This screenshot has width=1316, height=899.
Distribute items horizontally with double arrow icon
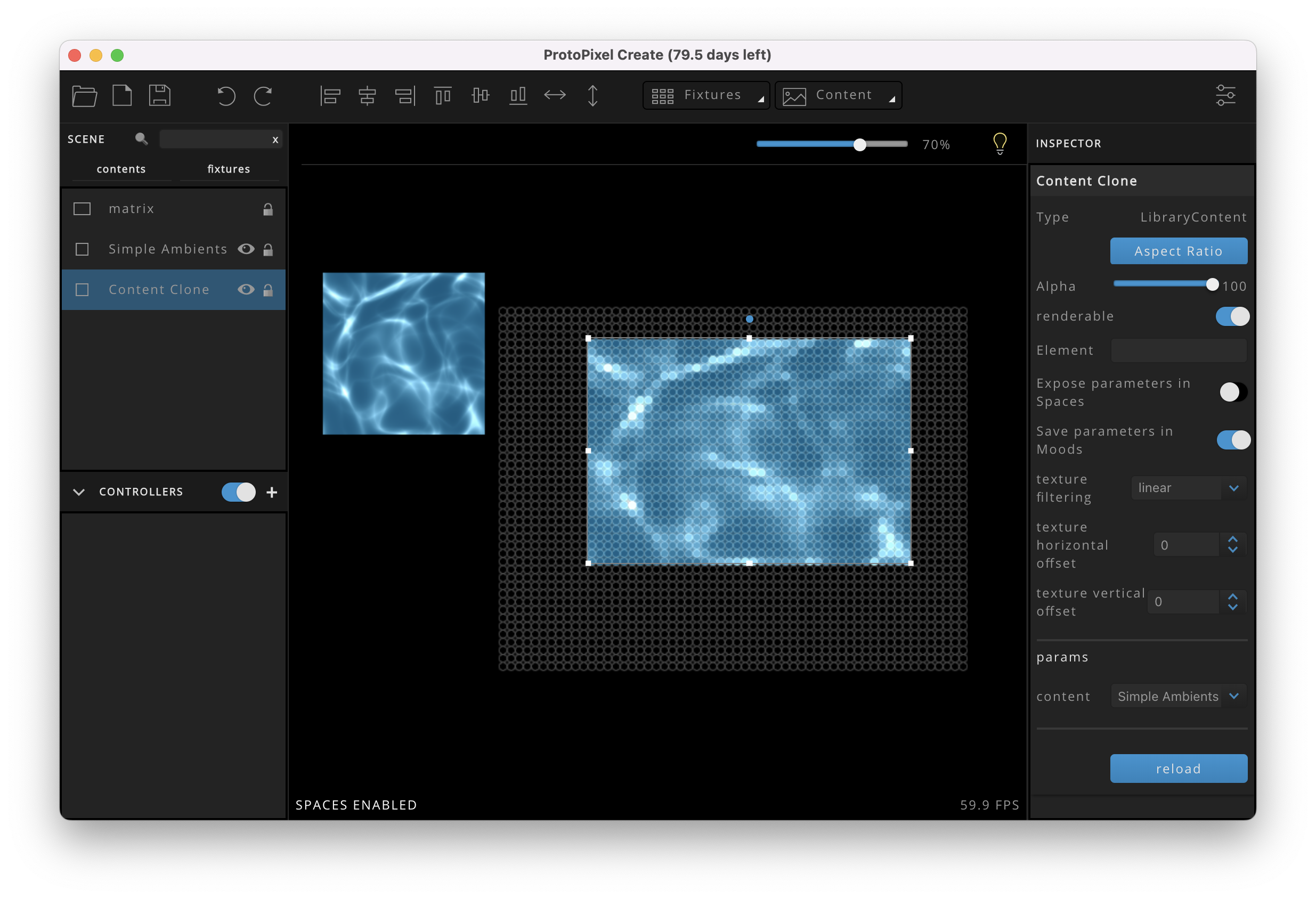tap(555, 95)
